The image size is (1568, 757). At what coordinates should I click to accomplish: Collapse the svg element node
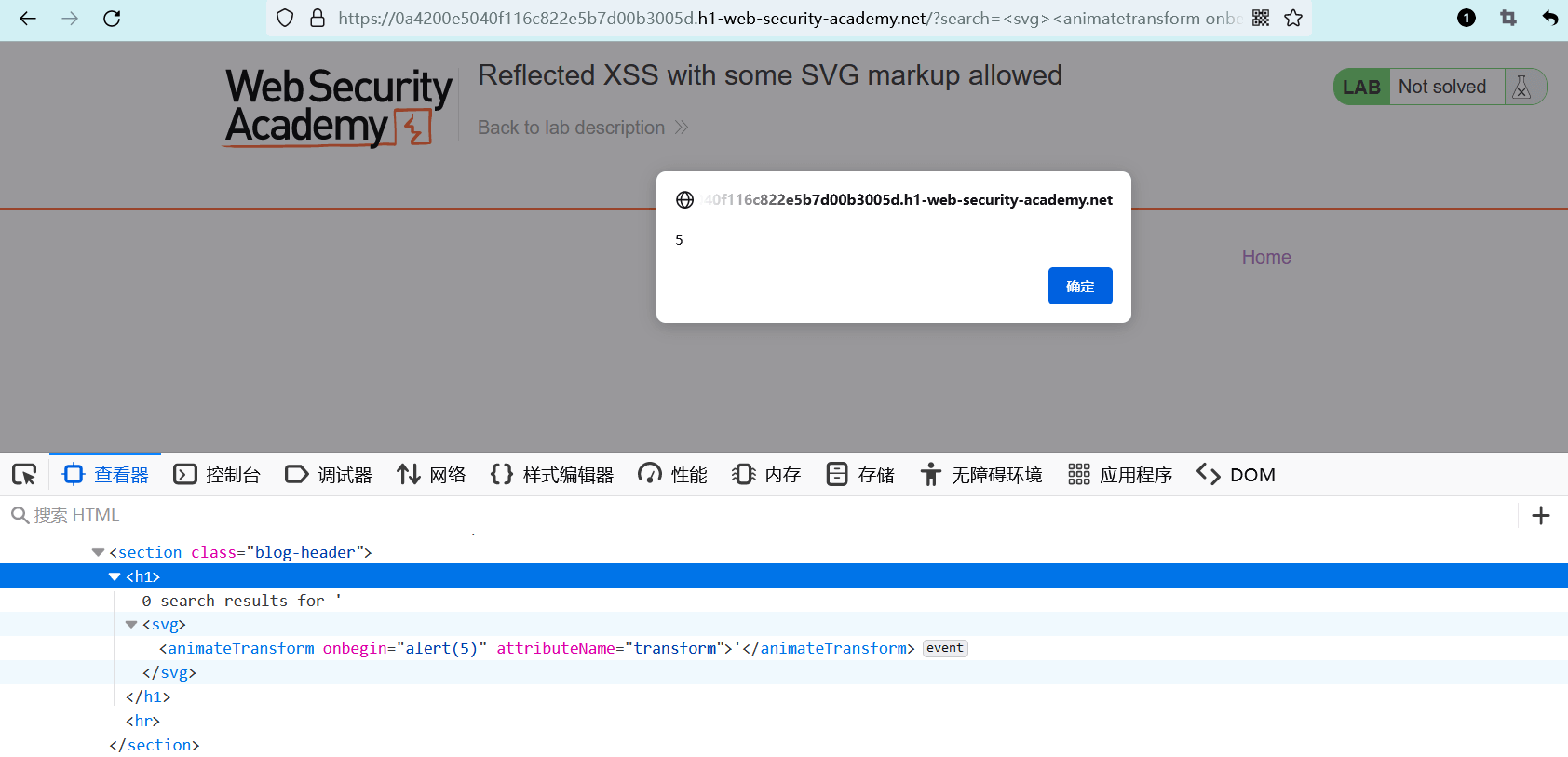[x=131, y=625]
